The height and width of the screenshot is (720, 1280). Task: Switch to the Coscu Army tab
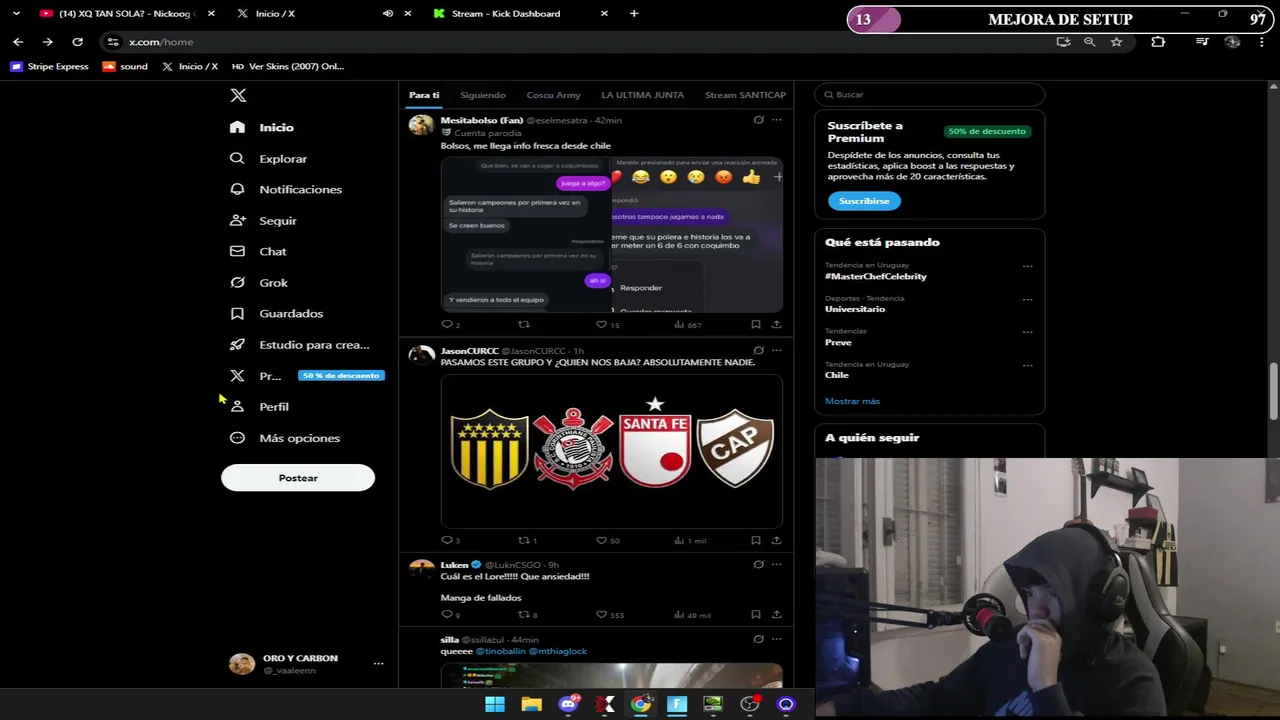(553, 95)
